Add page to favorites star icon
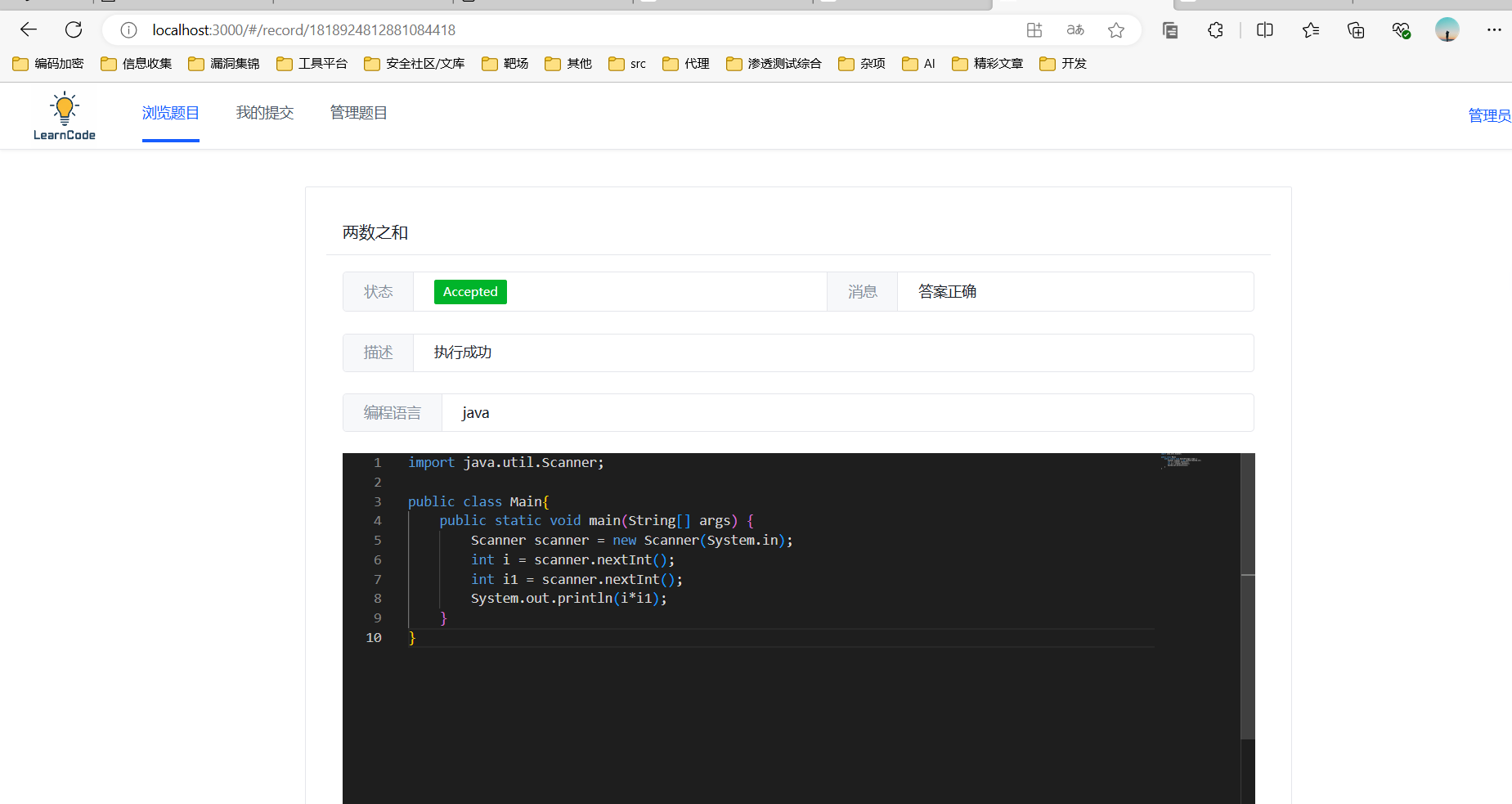This screenshot has height=804, width=1512. click(1116, 30)
